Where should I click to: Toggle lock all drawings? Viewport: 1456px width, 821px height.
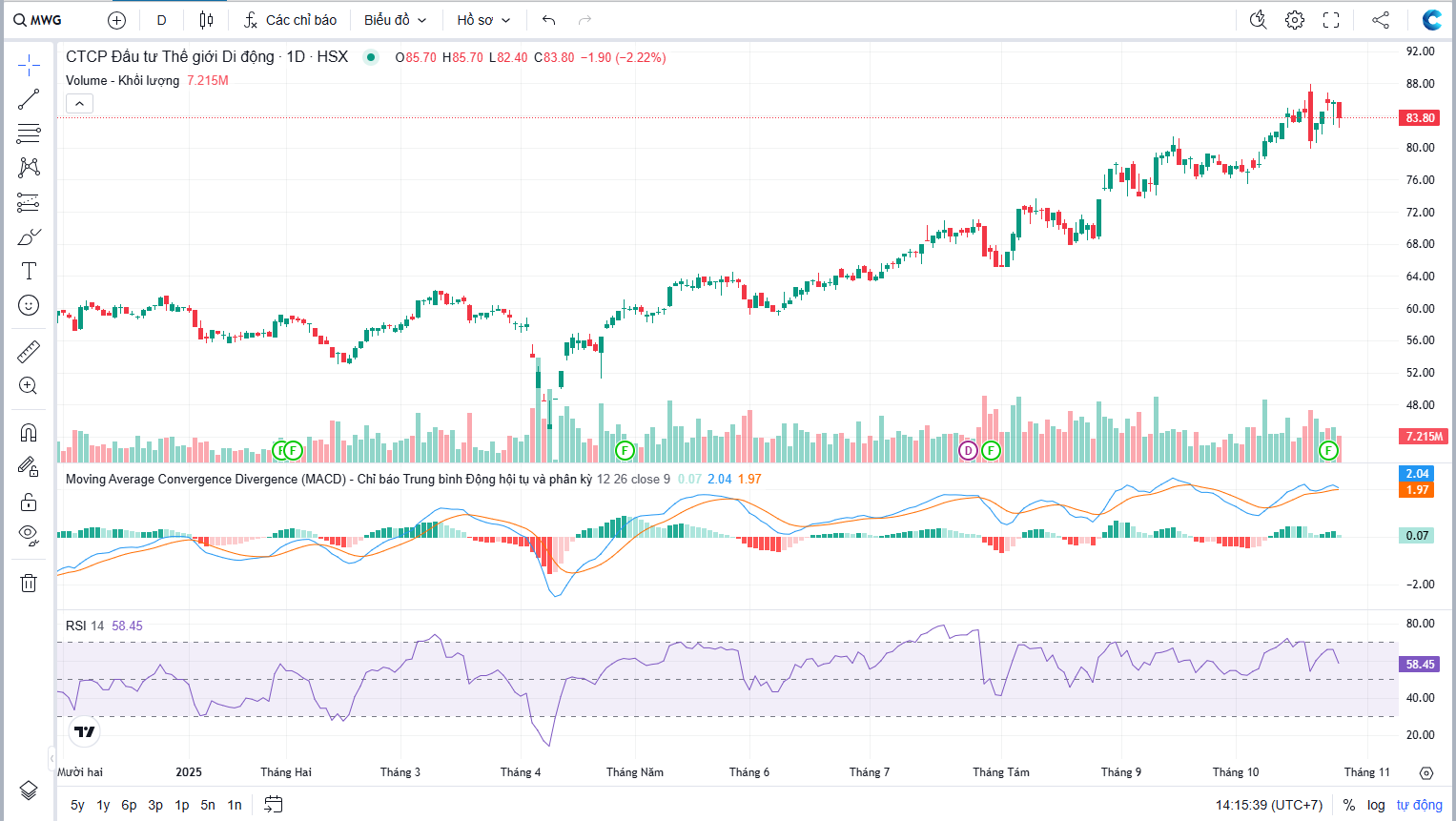pos(29,502)
